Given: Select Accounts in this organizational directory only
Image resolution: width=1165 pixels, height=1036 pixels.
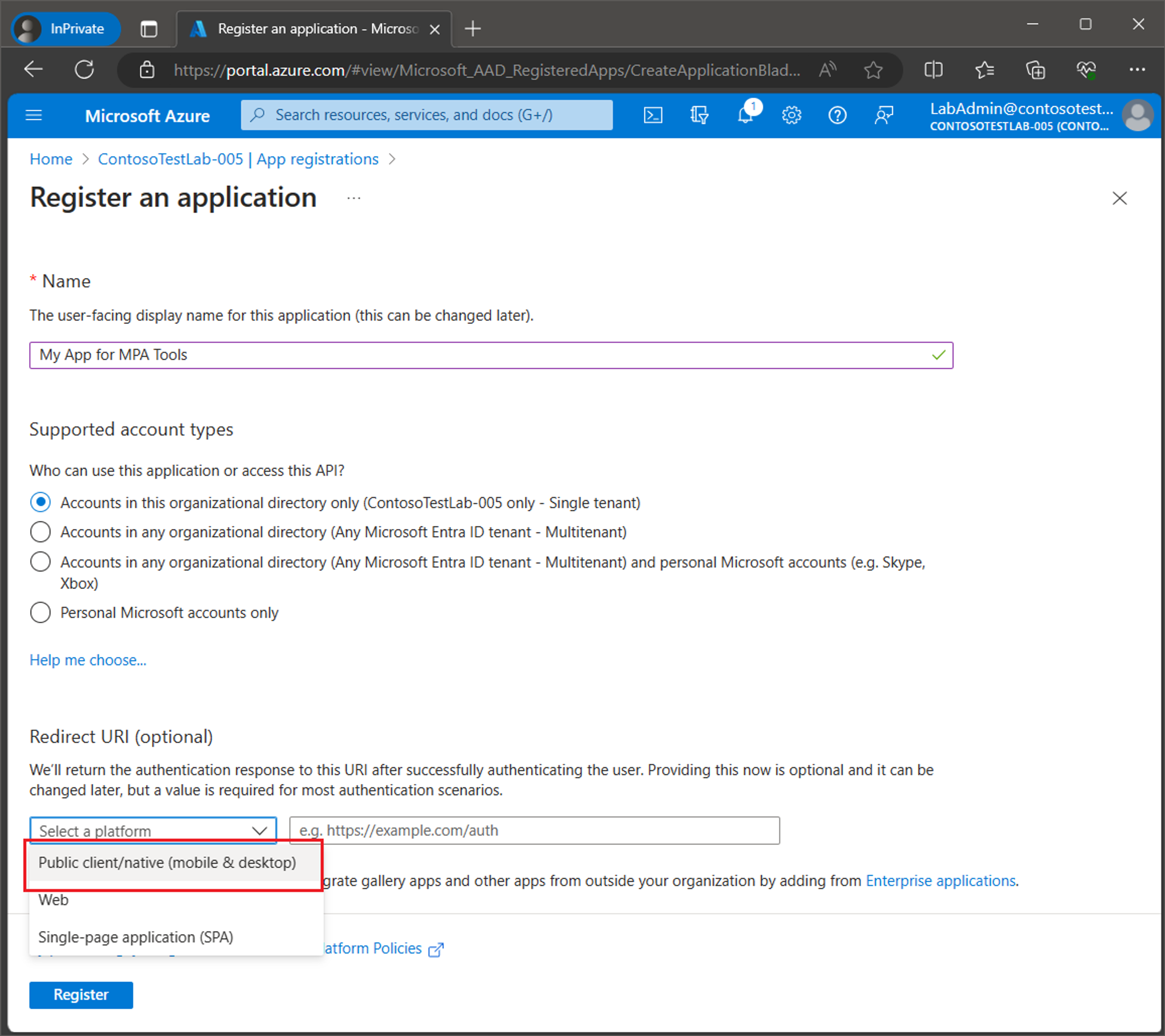Looking at the screenshot, I should click(x=40, y=502).
